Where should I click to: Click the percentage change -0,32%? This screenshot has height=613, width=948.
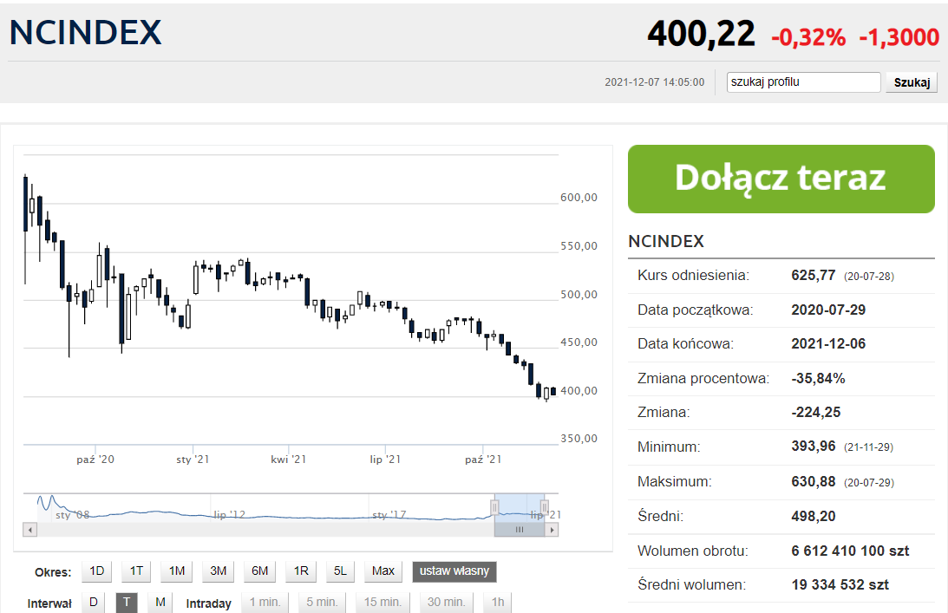(x=808, y=37)
